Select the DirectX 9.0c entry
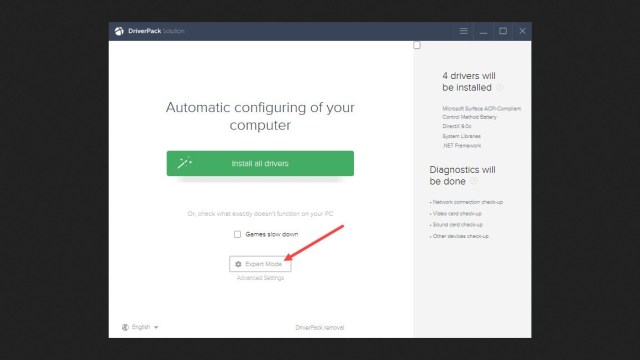The image size is (640, 360). [x=457, y=126]
